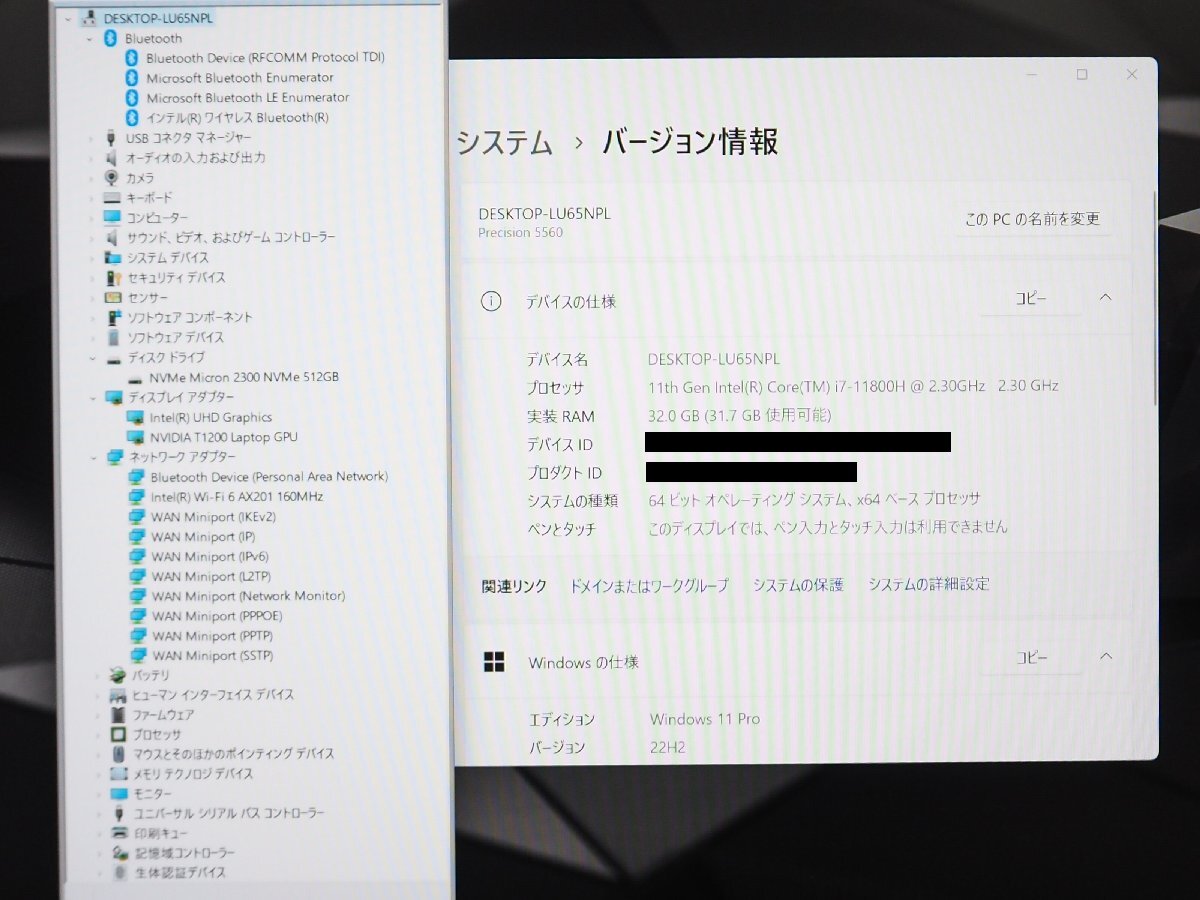Click the カメラ category icon
1200x900 pixels.
(111, 178)
